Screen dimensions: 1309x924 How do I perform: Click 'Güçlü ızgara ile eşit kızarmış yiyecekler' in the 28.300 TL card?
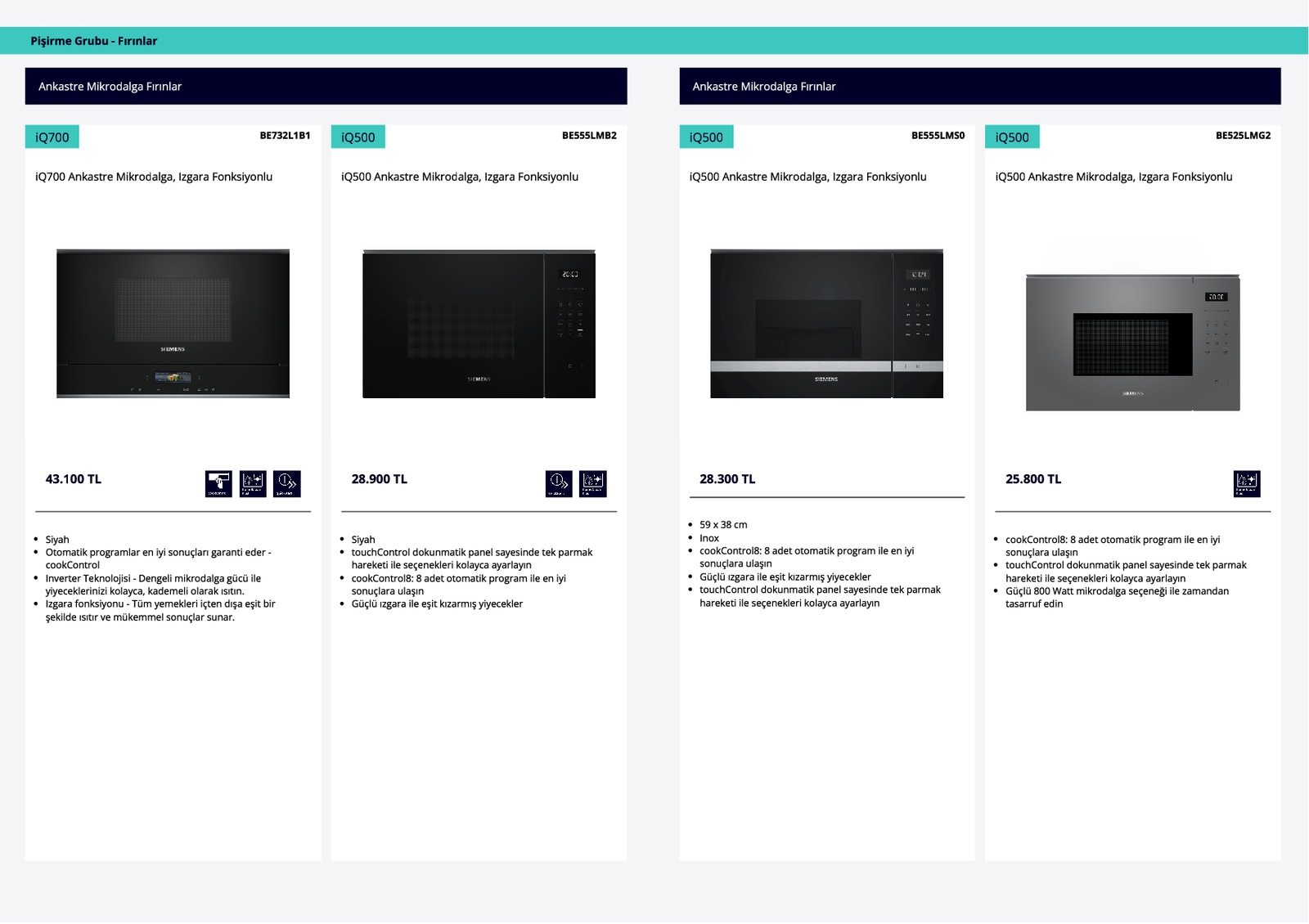785,576
